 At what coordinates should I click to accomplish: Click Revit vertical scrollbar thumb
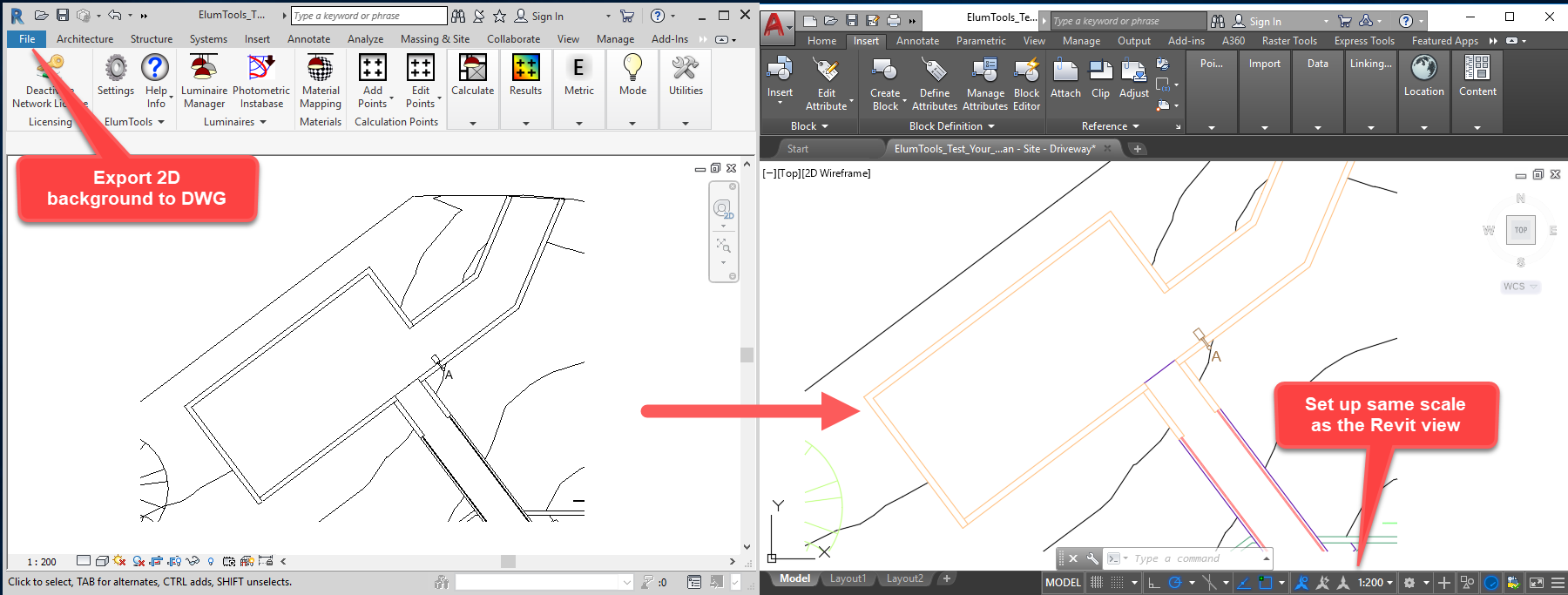click(747, 355)
